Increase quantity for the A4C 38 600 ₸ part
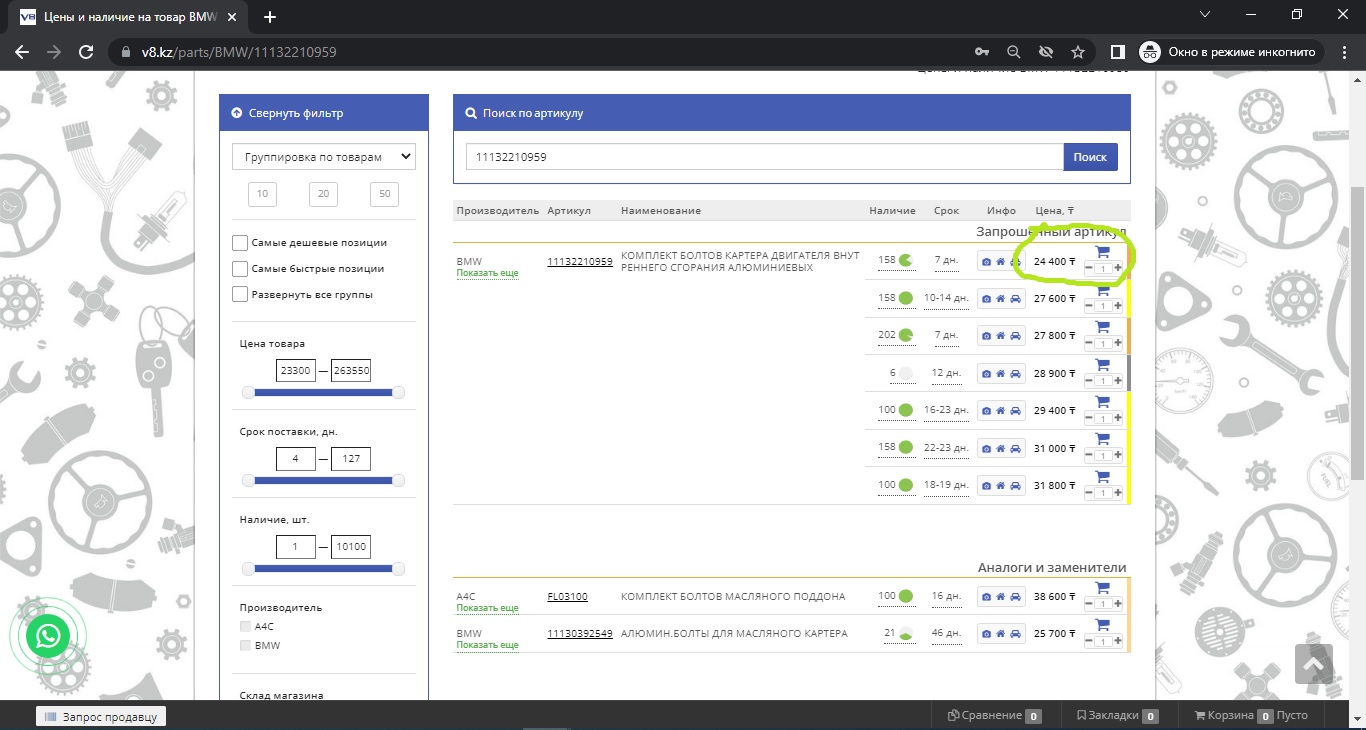This screenshot has width=1366, height=730. 1118,604
